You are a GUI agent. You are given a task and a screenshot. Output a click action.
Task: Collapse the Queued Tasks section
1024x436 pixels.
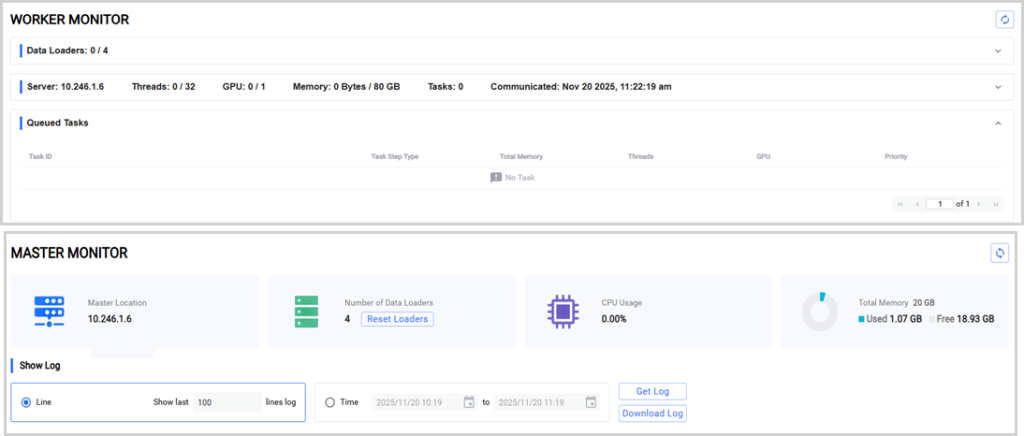pyautogui.click(x=997, y=123)
